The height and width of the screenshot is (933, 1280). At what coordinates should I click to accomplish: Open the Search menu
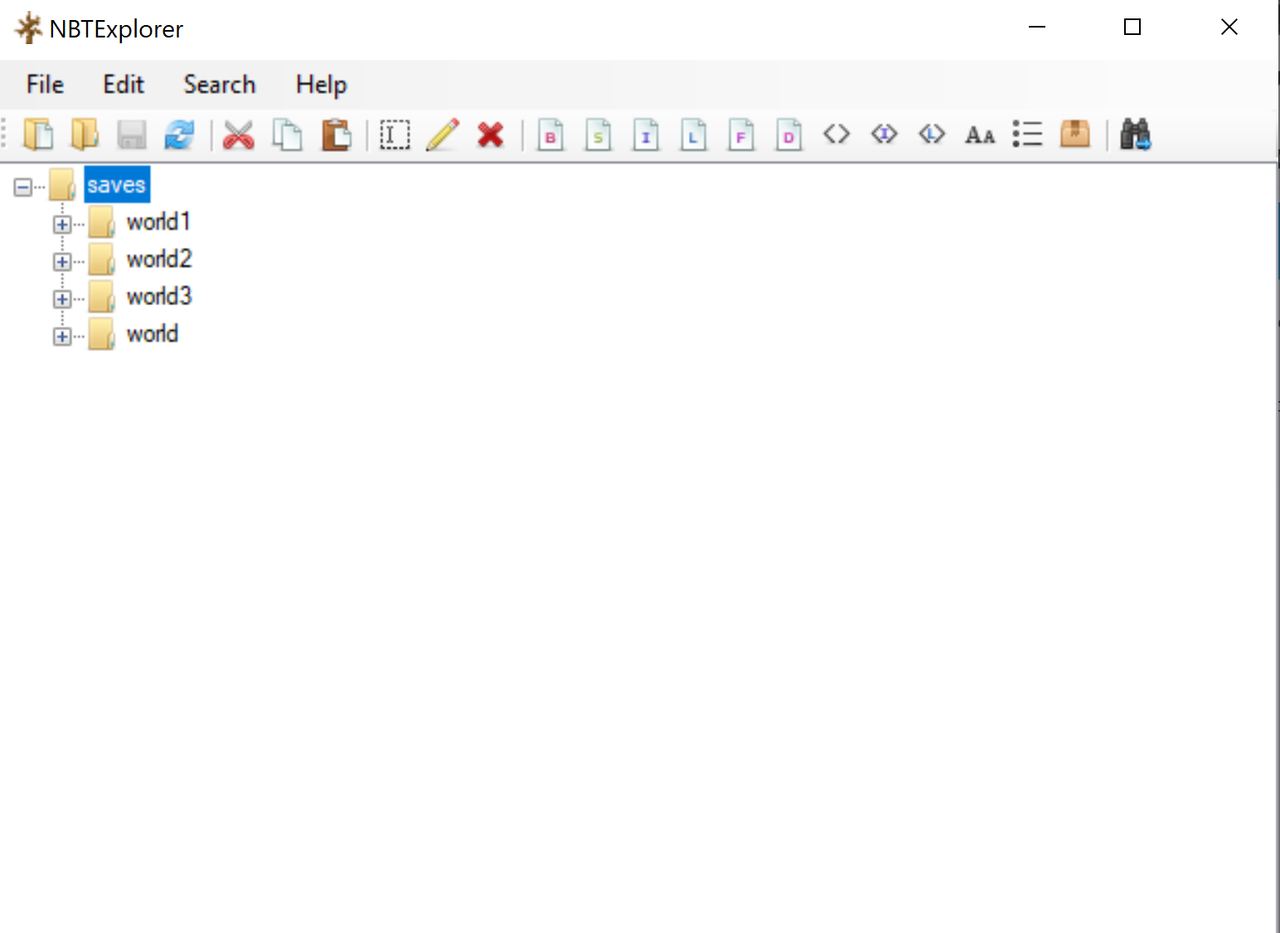click(220, 85)
